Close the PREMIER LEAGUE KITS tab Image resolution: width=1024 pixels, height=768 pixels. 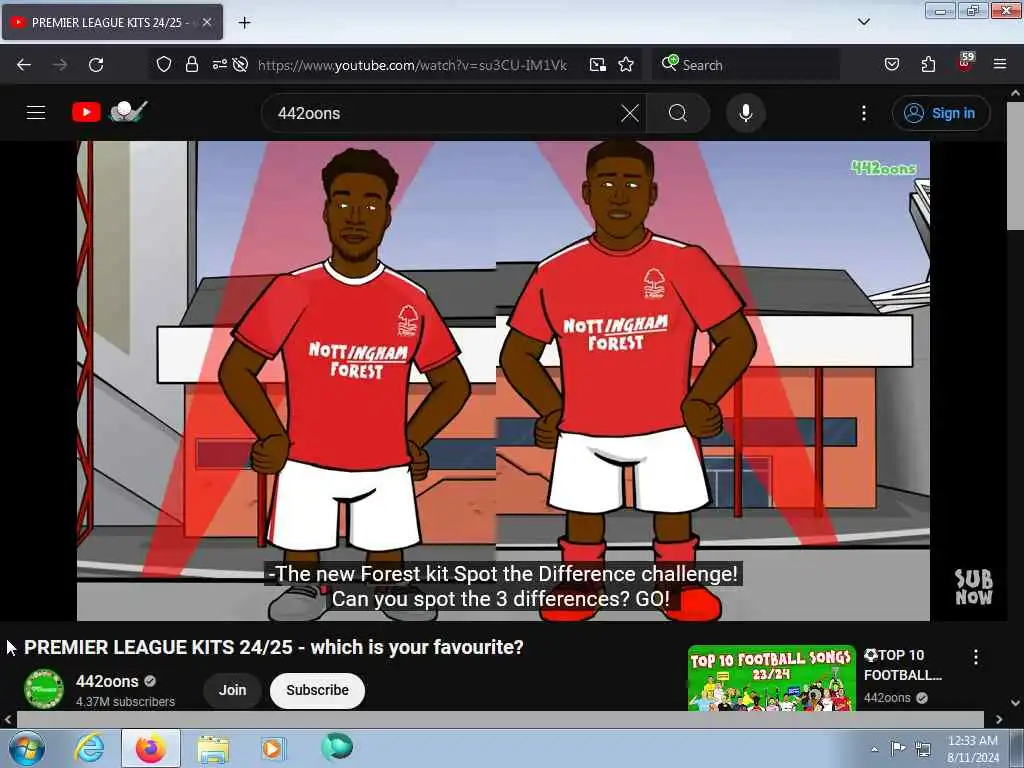point(207,22)
